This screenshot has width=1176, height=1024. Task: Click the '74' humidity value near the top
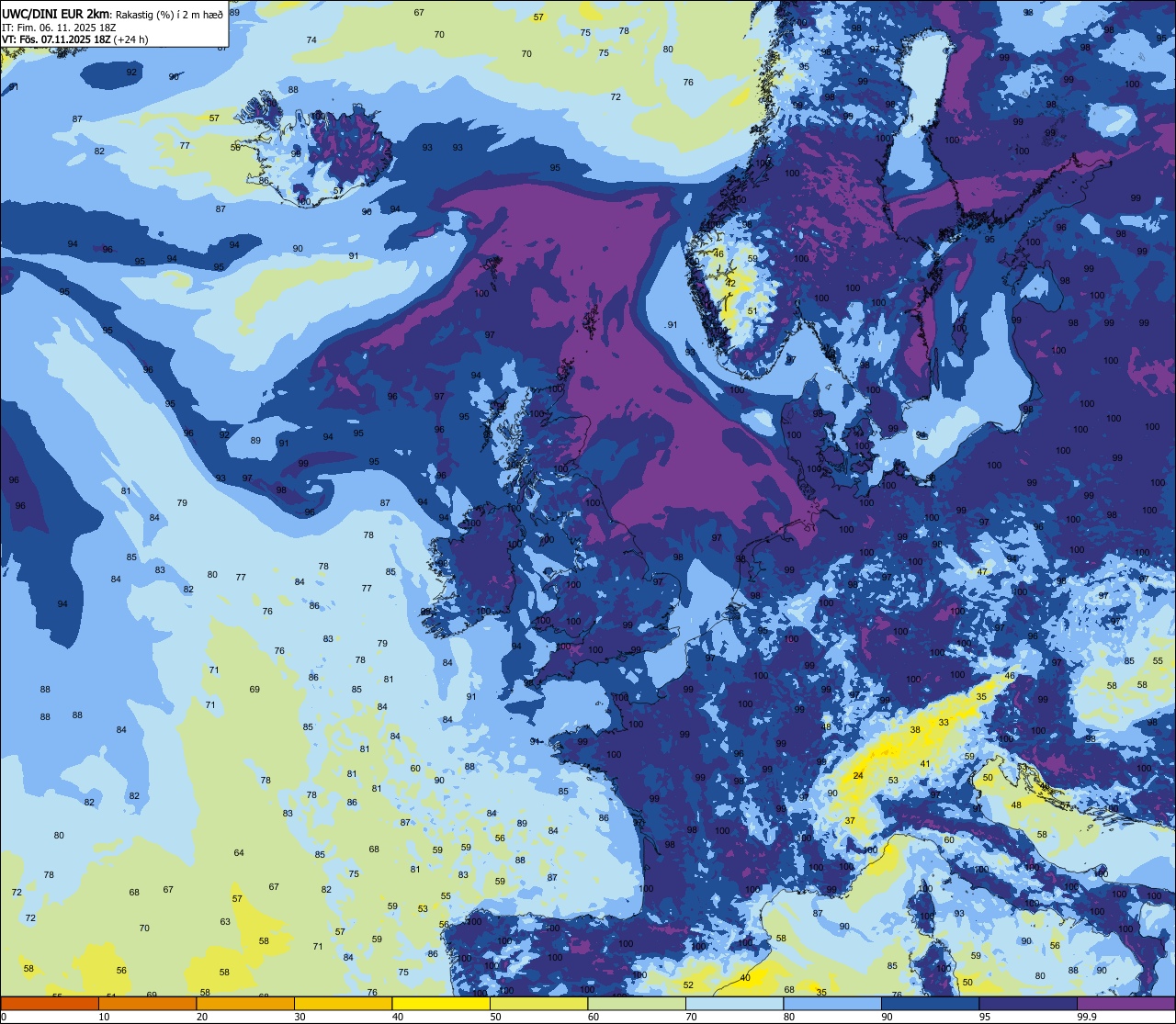[311, 40]
